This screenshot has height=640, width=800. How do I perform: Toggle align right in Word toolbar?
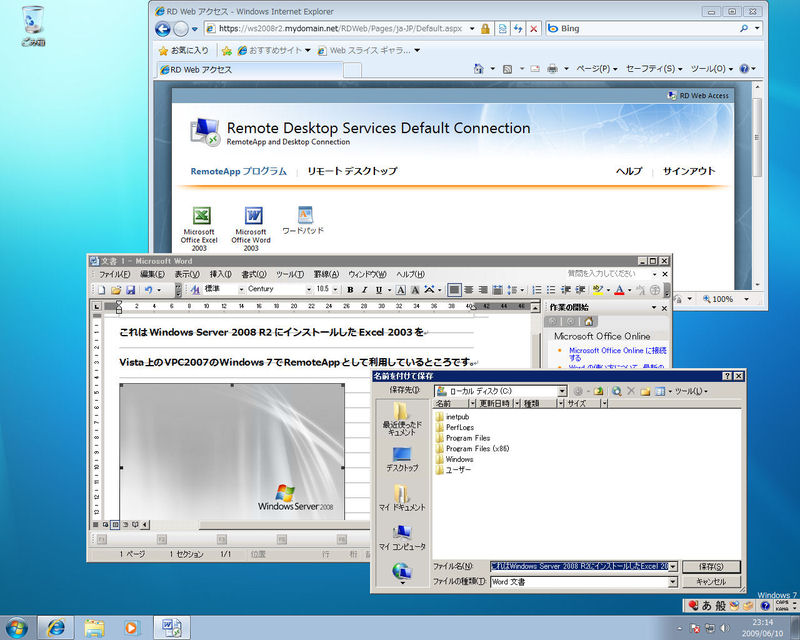point(483,290)
